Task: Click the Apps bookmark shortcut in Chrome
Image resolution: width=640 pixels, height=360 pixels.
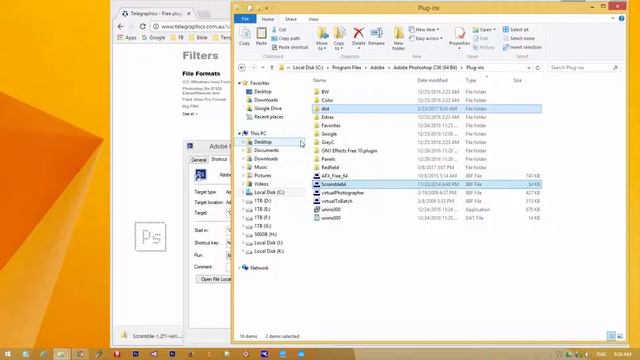Action: click(x=127, y=38)
